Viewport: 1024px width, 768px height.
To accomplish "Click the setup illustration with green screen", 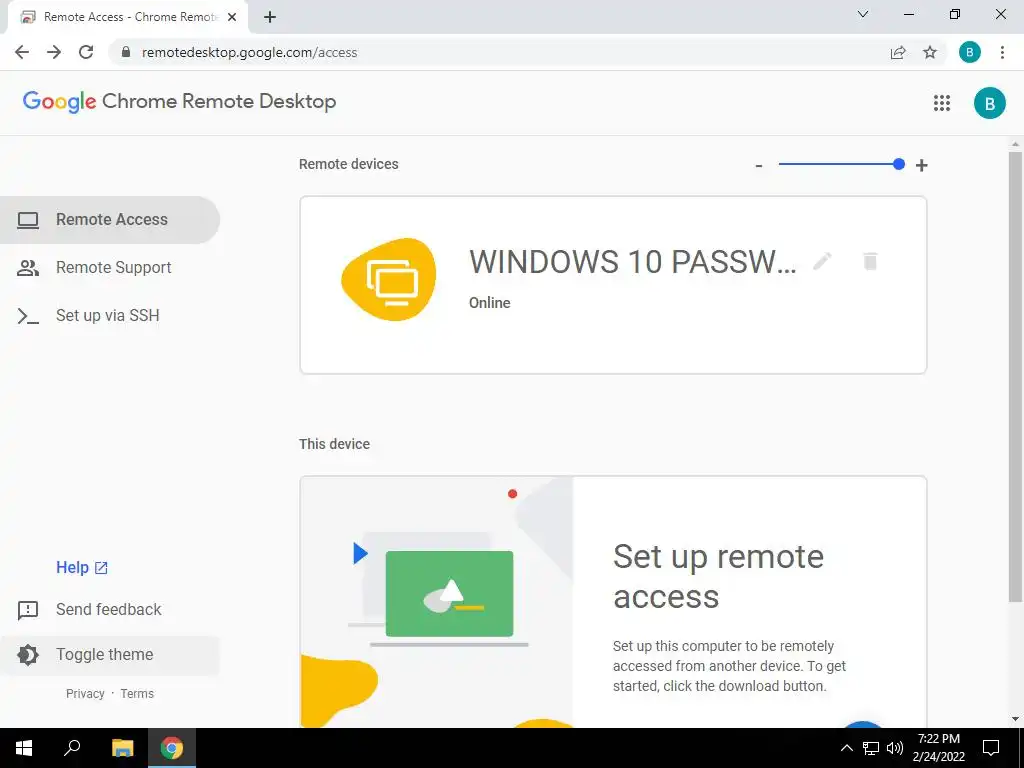I will coord(436,601).
